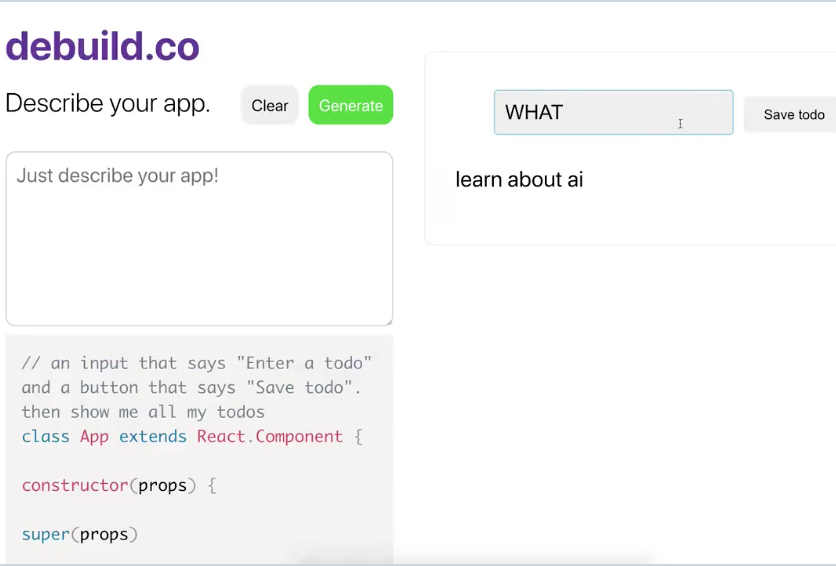Click the "then show me all my todos" comment
The height and width of the screenshot is (566, 836).
[143, 412]
